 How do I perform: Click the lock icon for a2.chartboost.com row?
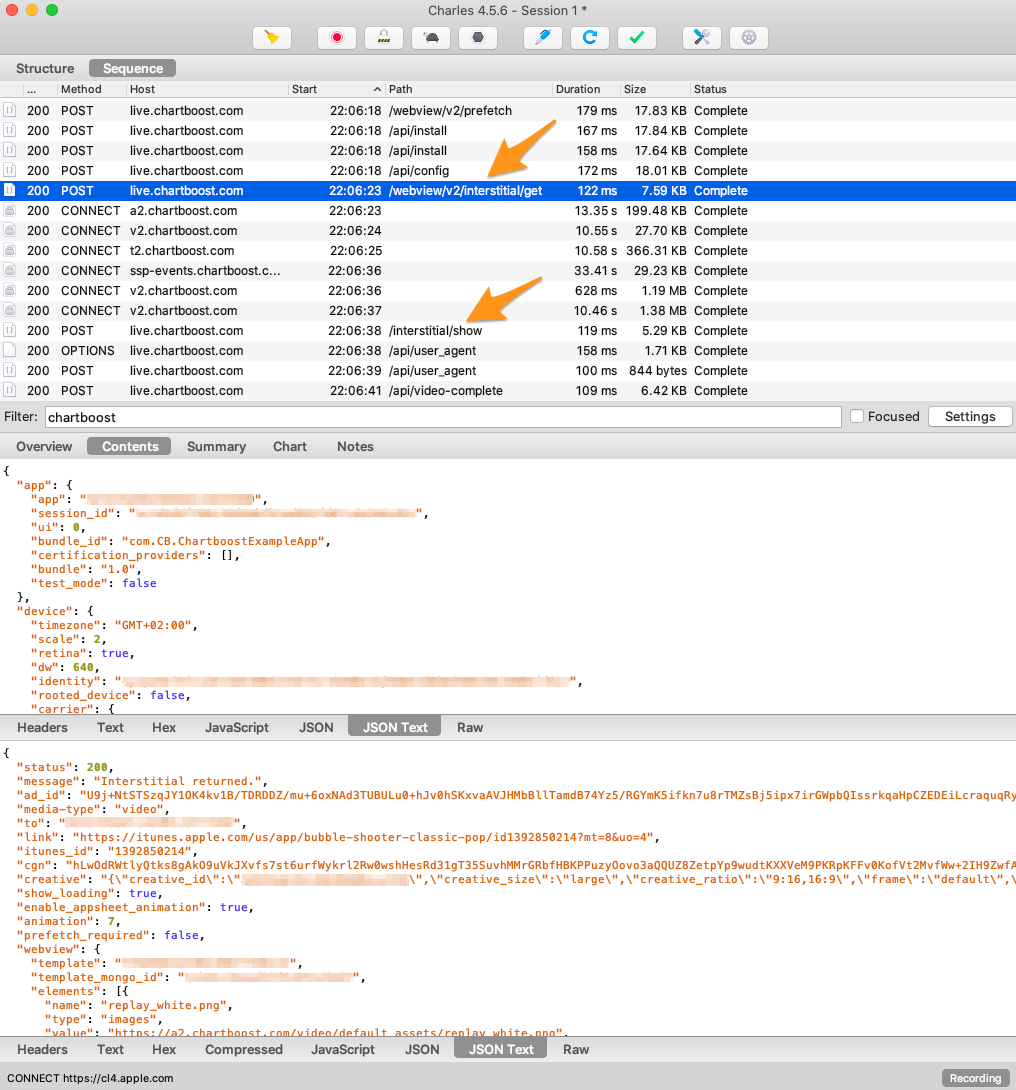10,211
